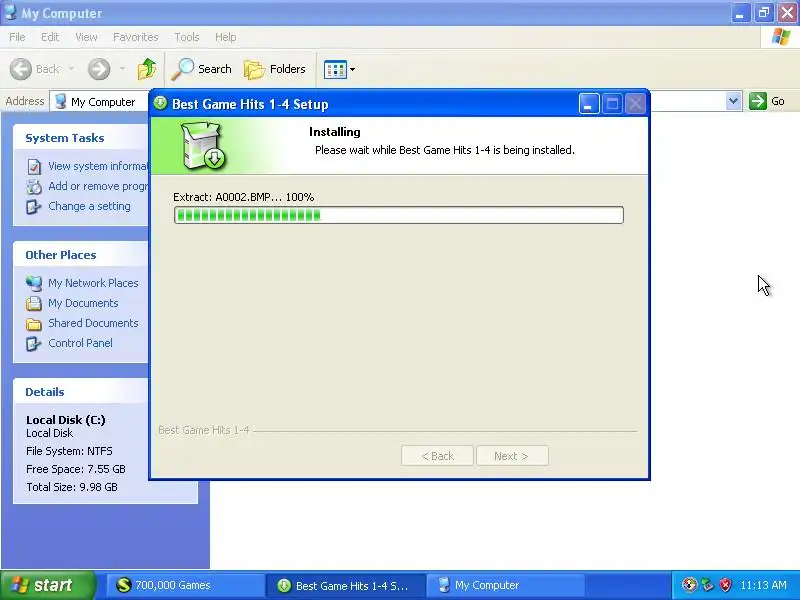Image resolution: width=800 pixels, height=600 pixels.
Task: Click View system information task link
Action: coord(98,166)
